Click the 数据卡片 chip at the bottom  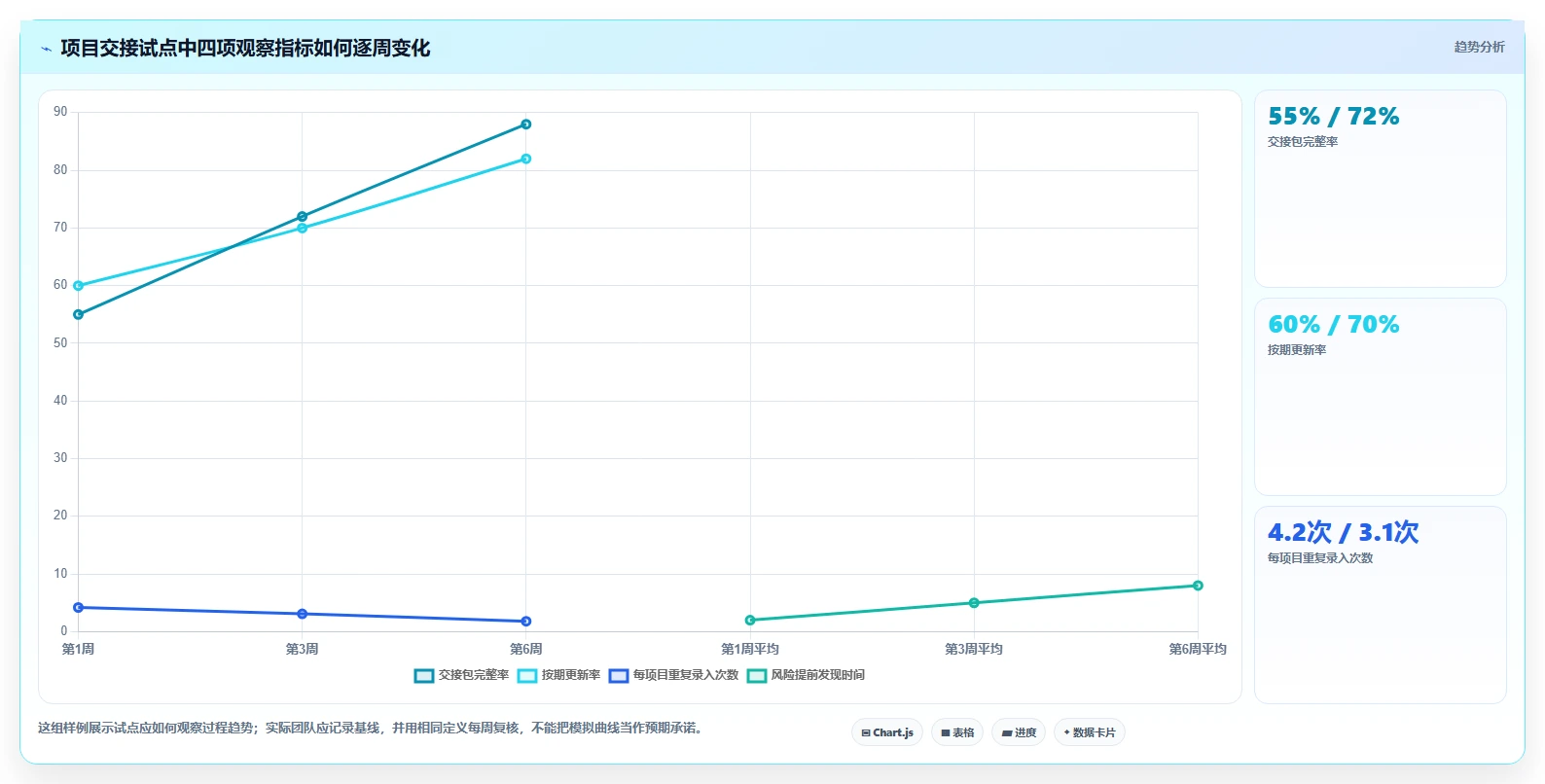[x=1090, y=732]
